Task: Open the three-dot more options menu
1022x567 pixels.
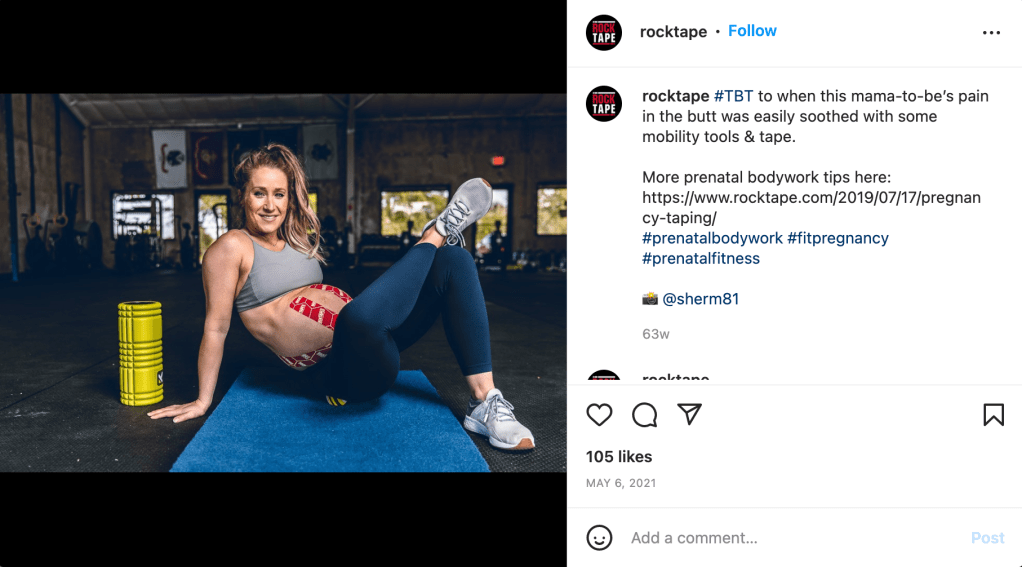Action: coord(991,33)
